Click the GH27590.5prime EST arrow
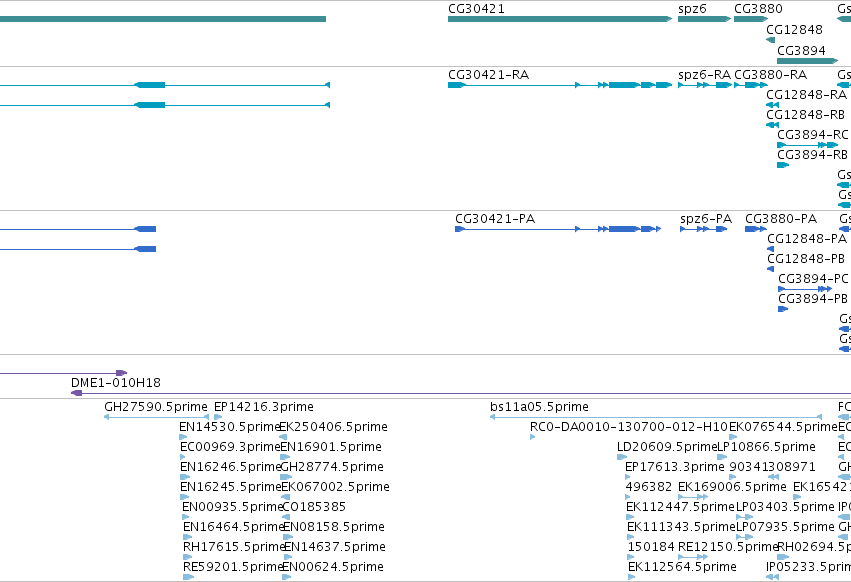The width and height of the screenshot is (851, 582). tap(156, 417)
